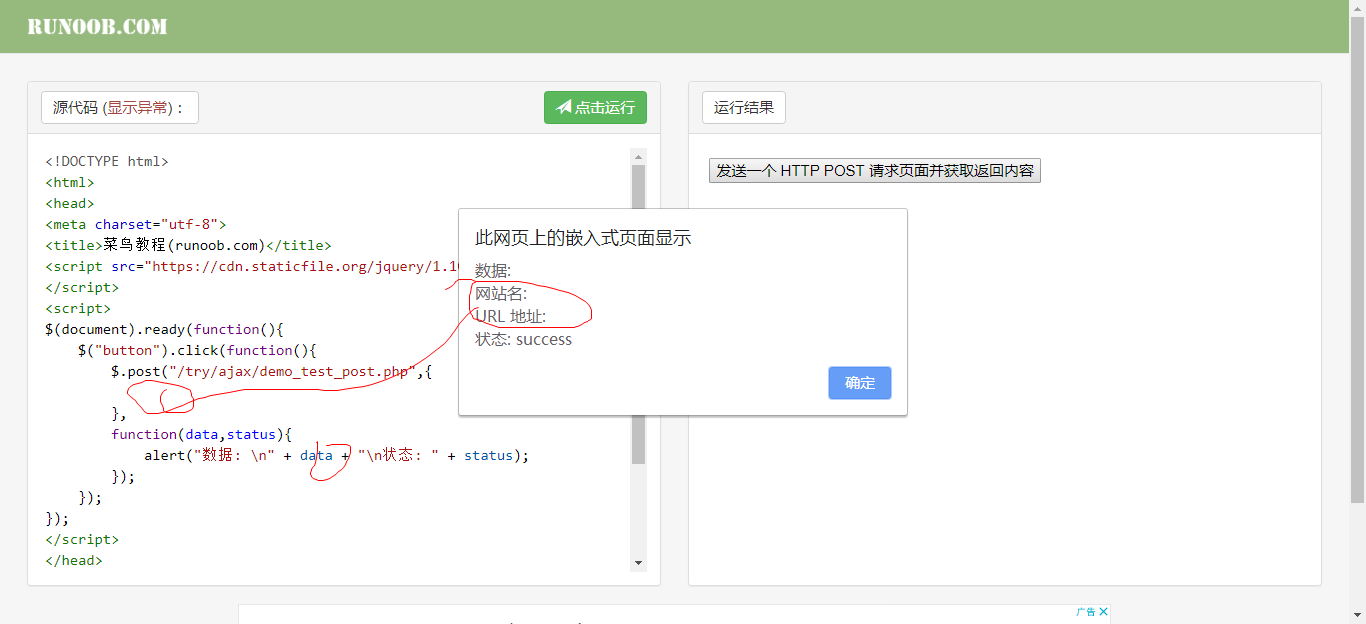Click the meta charset="utf-8" line
This screenshot has height=624, width=1366.
pyautogui.click(x=136, y=224)
